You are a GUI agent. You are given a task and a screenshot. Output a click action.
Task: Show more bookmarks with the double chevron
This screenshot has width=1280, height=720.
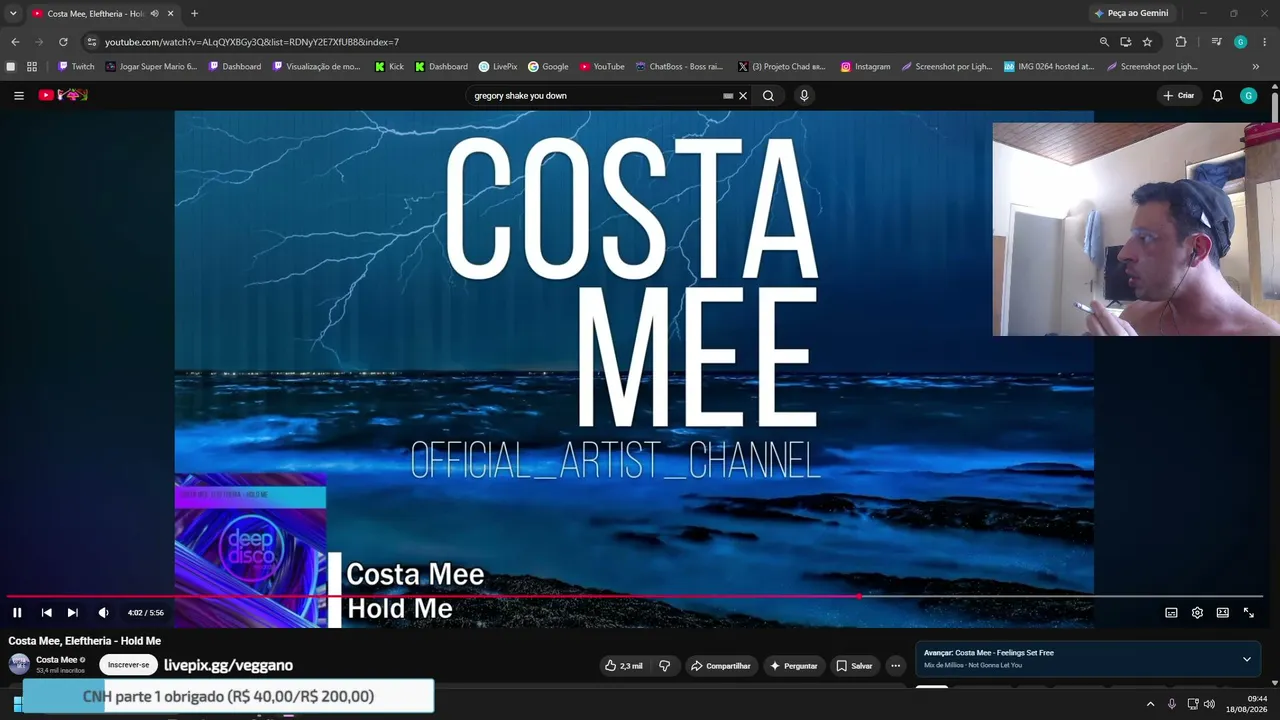tap(1255, 67)
